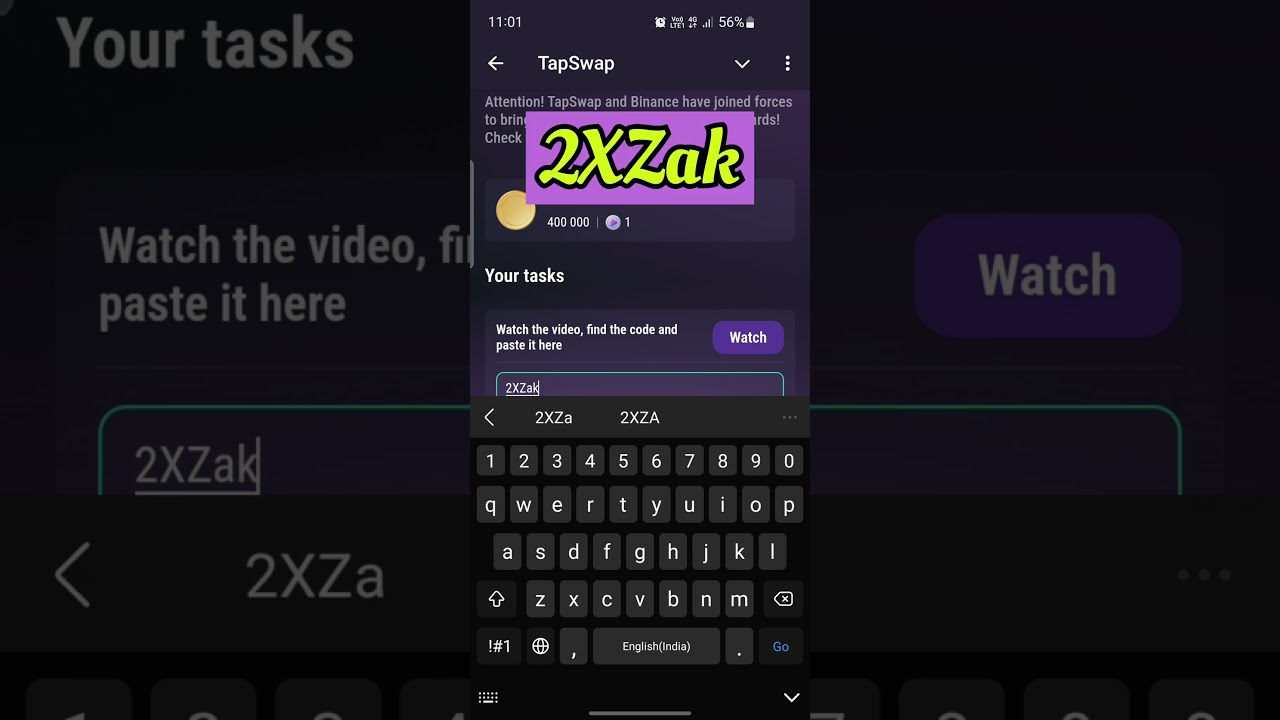1280x720 pixels.
Task: Tap the purple play reward icon
Action: (613, 222)
